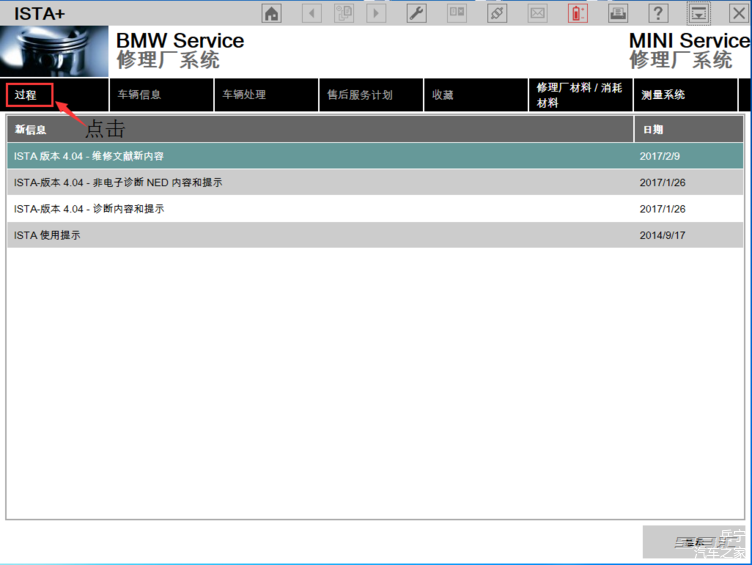
Task: Switch to the 车辆信息 tab
Action: click(162, 95)
